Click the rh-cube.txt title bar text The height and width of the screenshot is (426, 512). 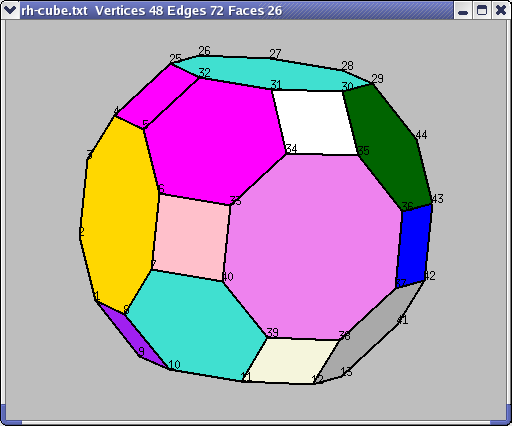[x=152, y=11]
